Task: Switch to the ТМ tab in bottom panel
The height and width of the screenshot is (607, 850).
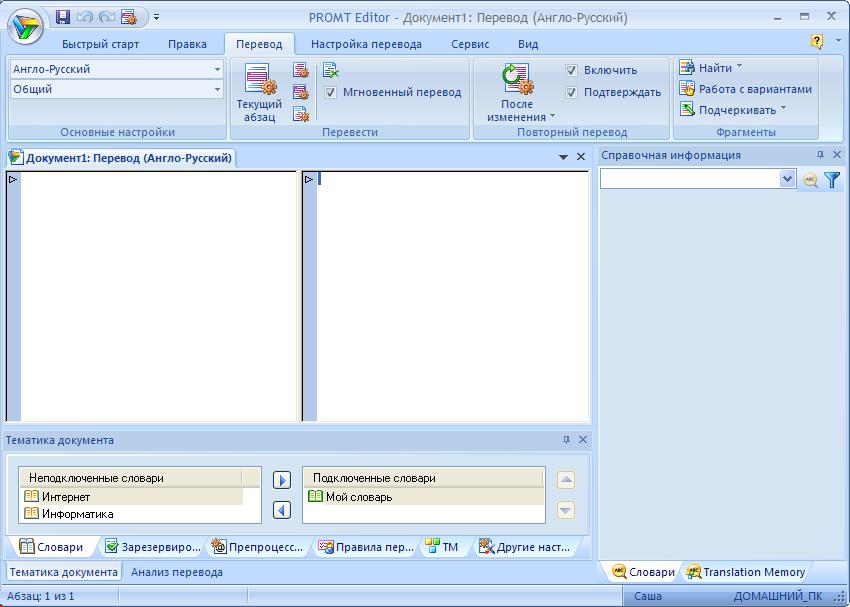Action: coord(442,547)
